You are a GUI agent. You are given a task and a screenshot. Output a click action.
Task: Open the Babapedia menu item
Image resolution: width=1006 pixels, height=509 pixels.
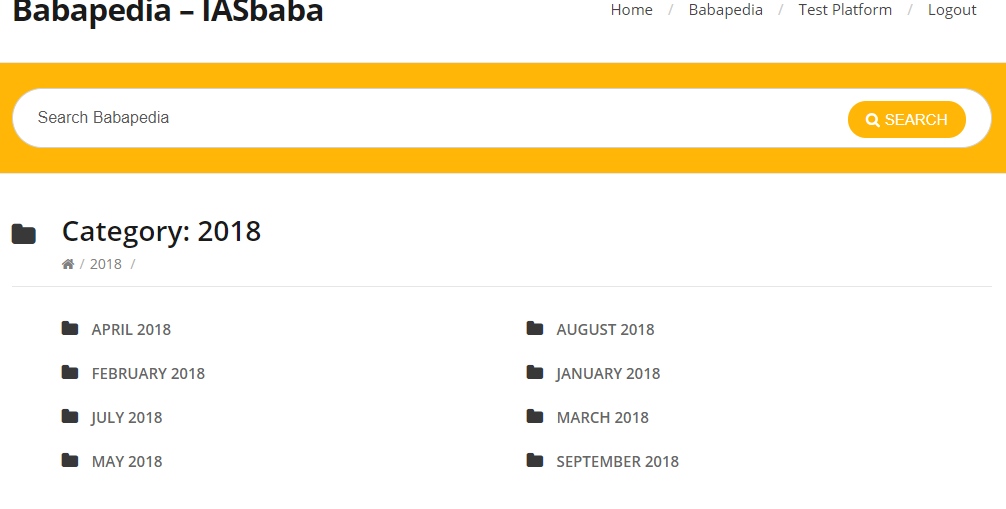coord(726,10)
